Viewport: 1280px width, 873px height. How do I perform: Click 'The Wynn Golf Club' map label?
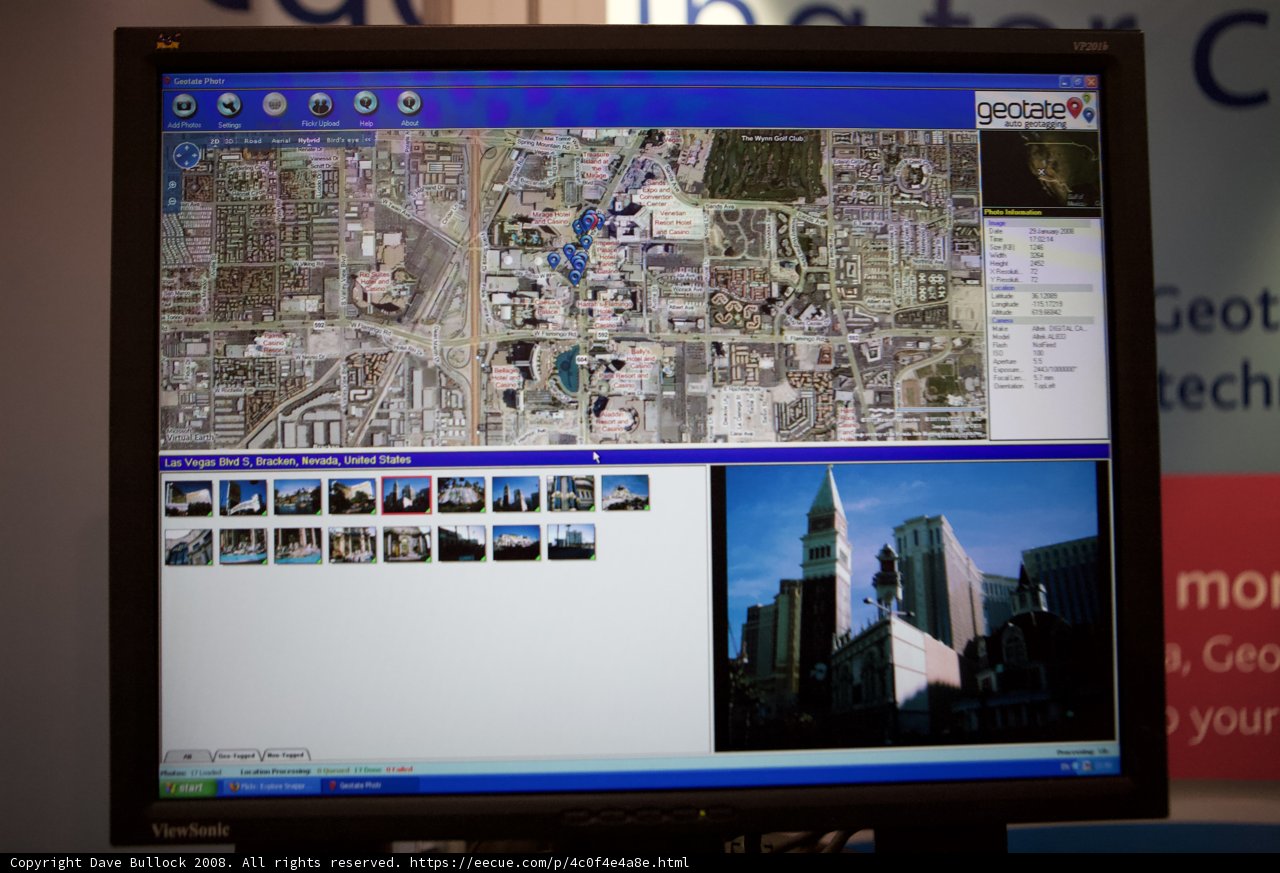[773, 138]
